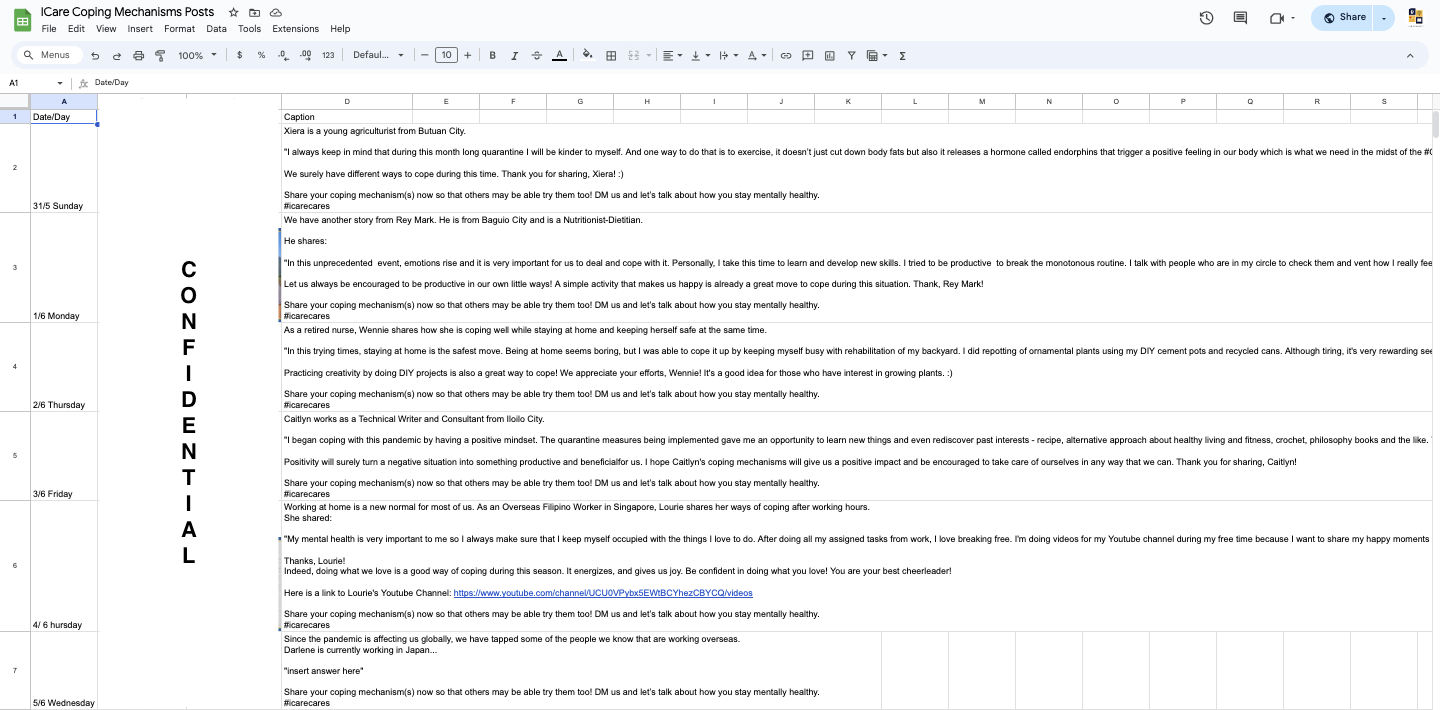Click the cell '31/5 Sunday'
Image resolution: width=1440 pixels, height=710 pixels.
(x=64, y=167)
